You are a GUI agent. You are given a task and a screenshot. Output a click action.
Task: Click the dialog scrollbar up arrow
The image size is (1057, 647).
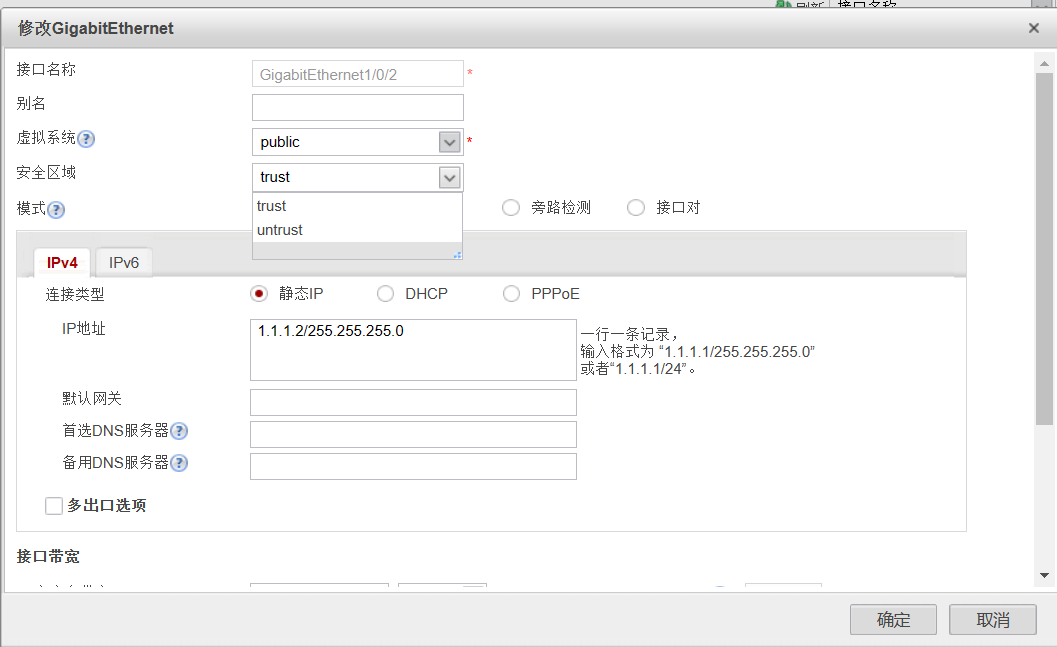tap(1044, 64)
